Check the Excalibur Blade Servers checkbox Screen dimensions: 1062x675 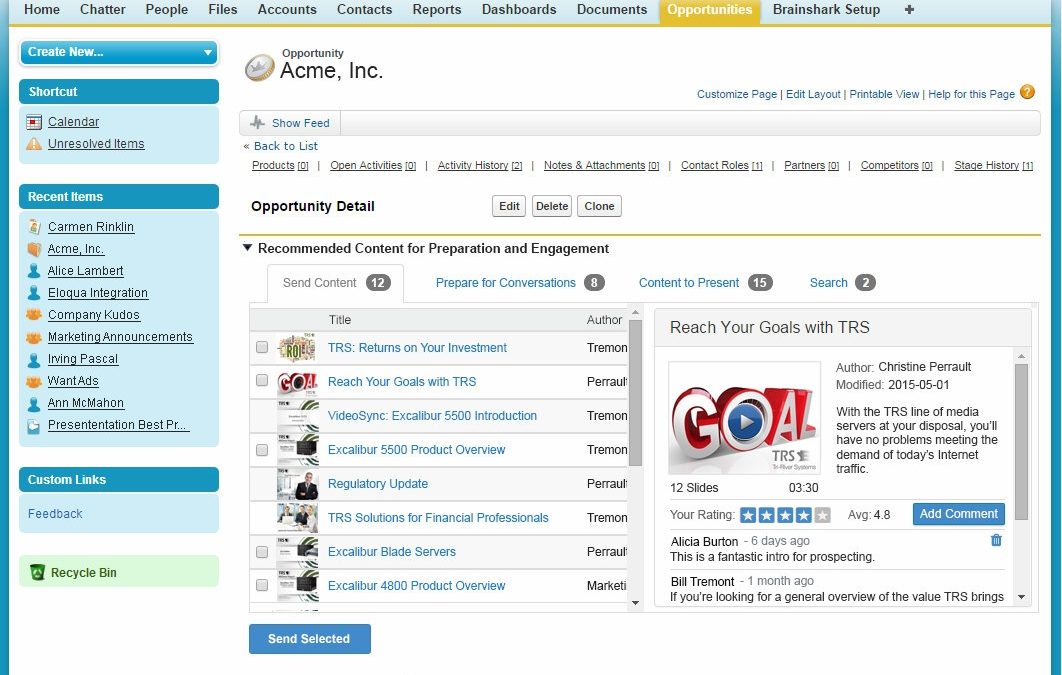(x=262, y=552)
